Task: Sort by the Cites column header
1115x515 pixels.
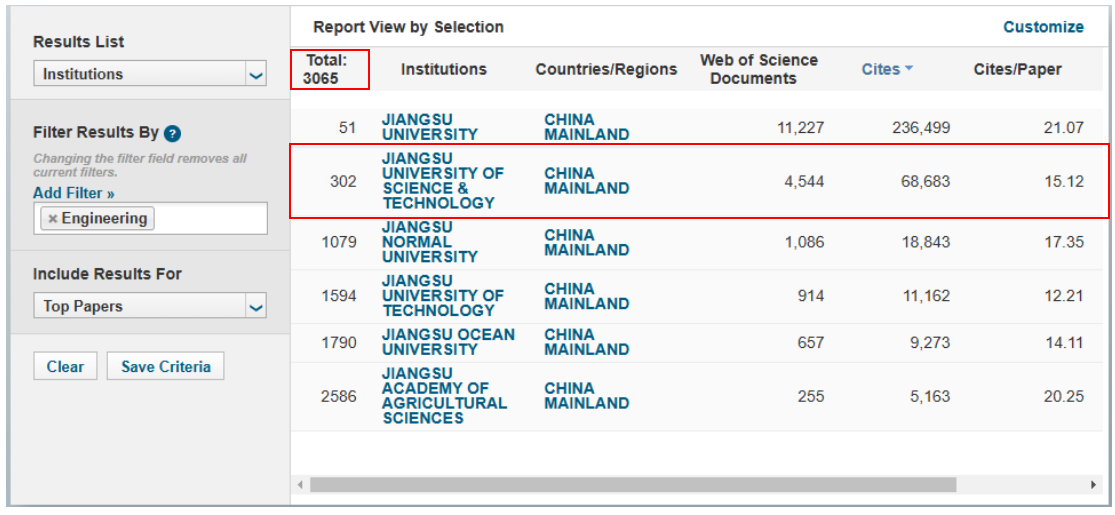Action: point(887,69)
